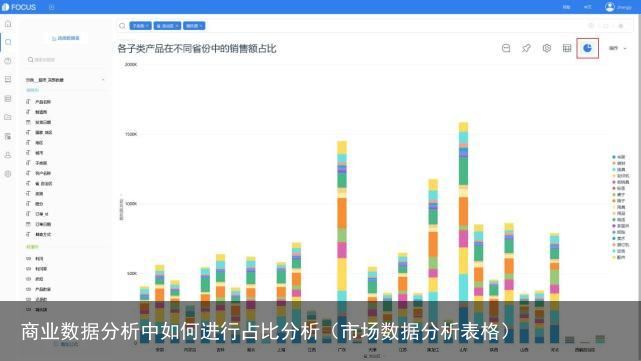Click the choose data source link
This screenshot has height=361, width=641.
click(65, 38)
